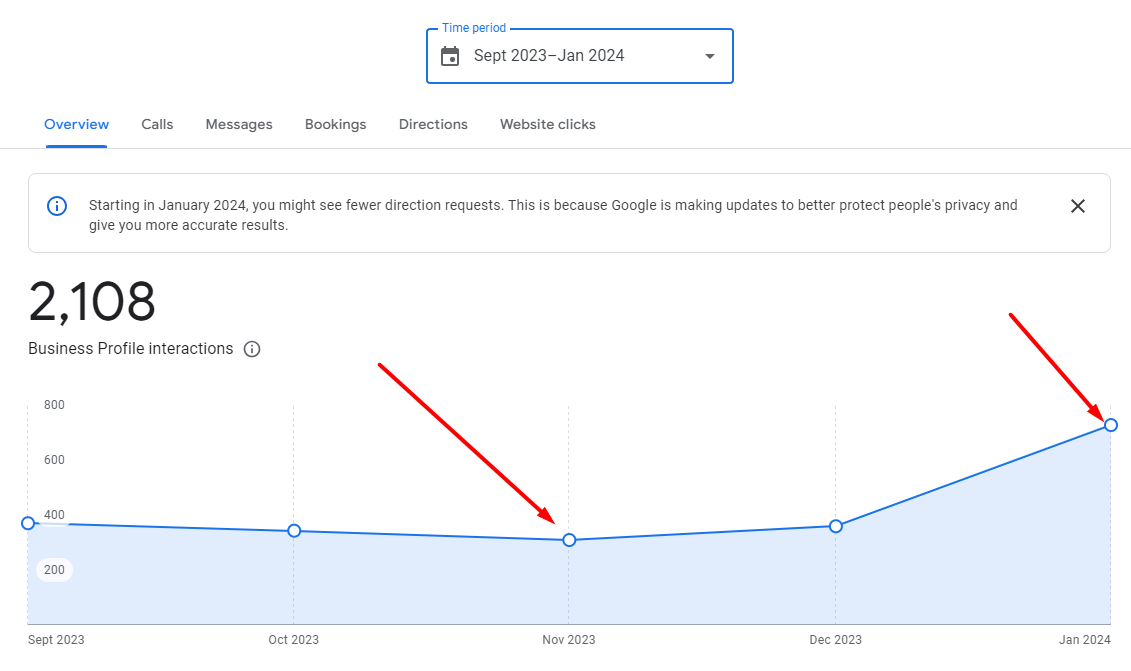Click the Jan 2024 data point

pos(1110,425)
